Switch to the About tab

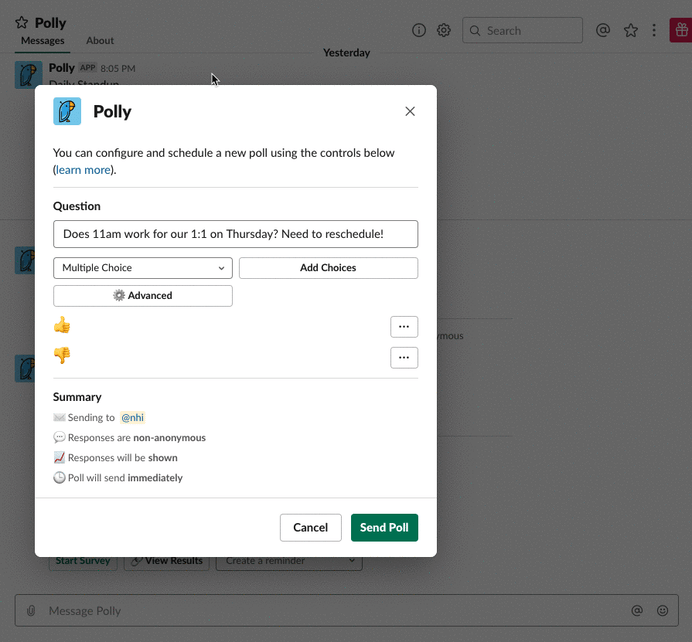click(100, 41)
